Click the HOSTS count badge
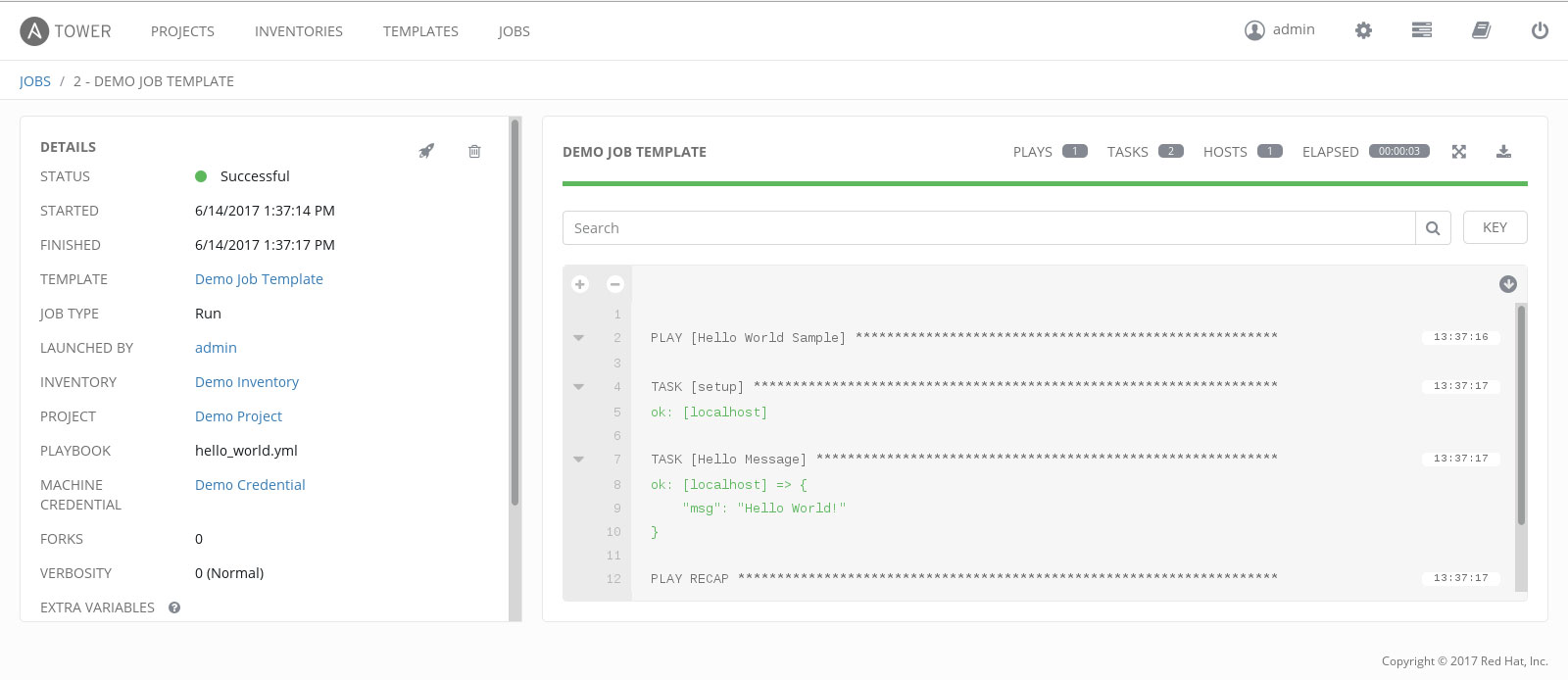The height and width of the screenshot is (680, 1568). point(1270,151)
